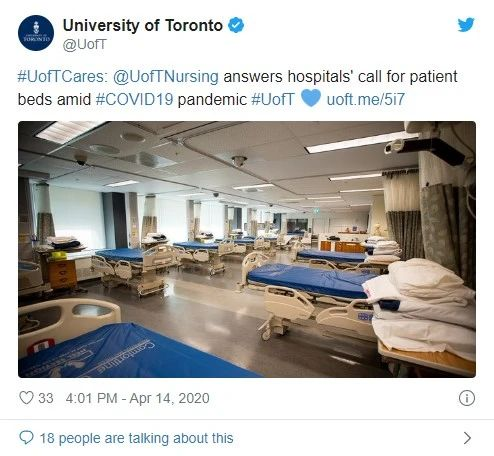Click the University of Toronto display name

tap(143, 25)
